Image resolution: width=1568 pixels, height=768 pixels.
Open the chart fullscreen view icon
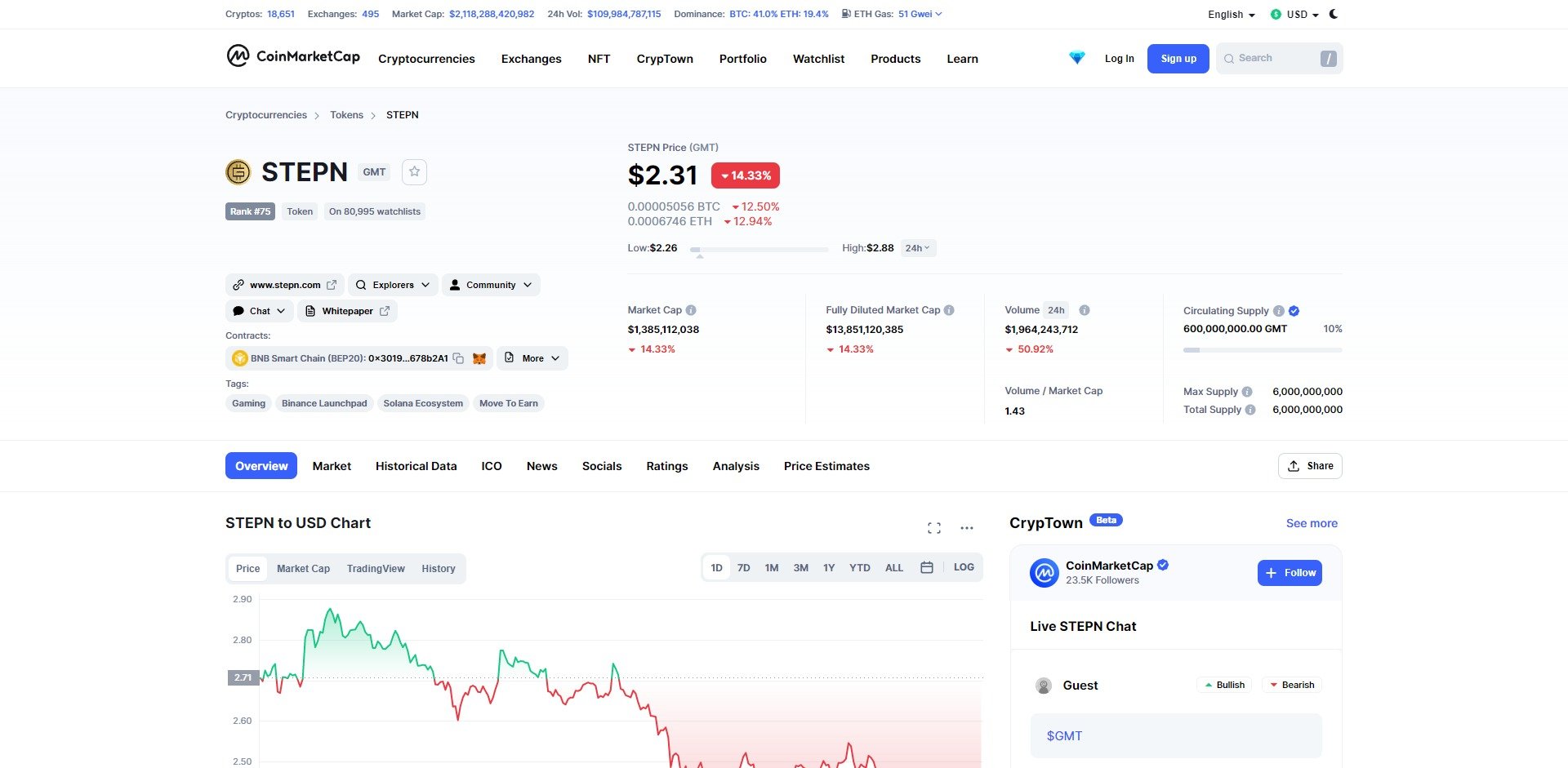point(934,528)
